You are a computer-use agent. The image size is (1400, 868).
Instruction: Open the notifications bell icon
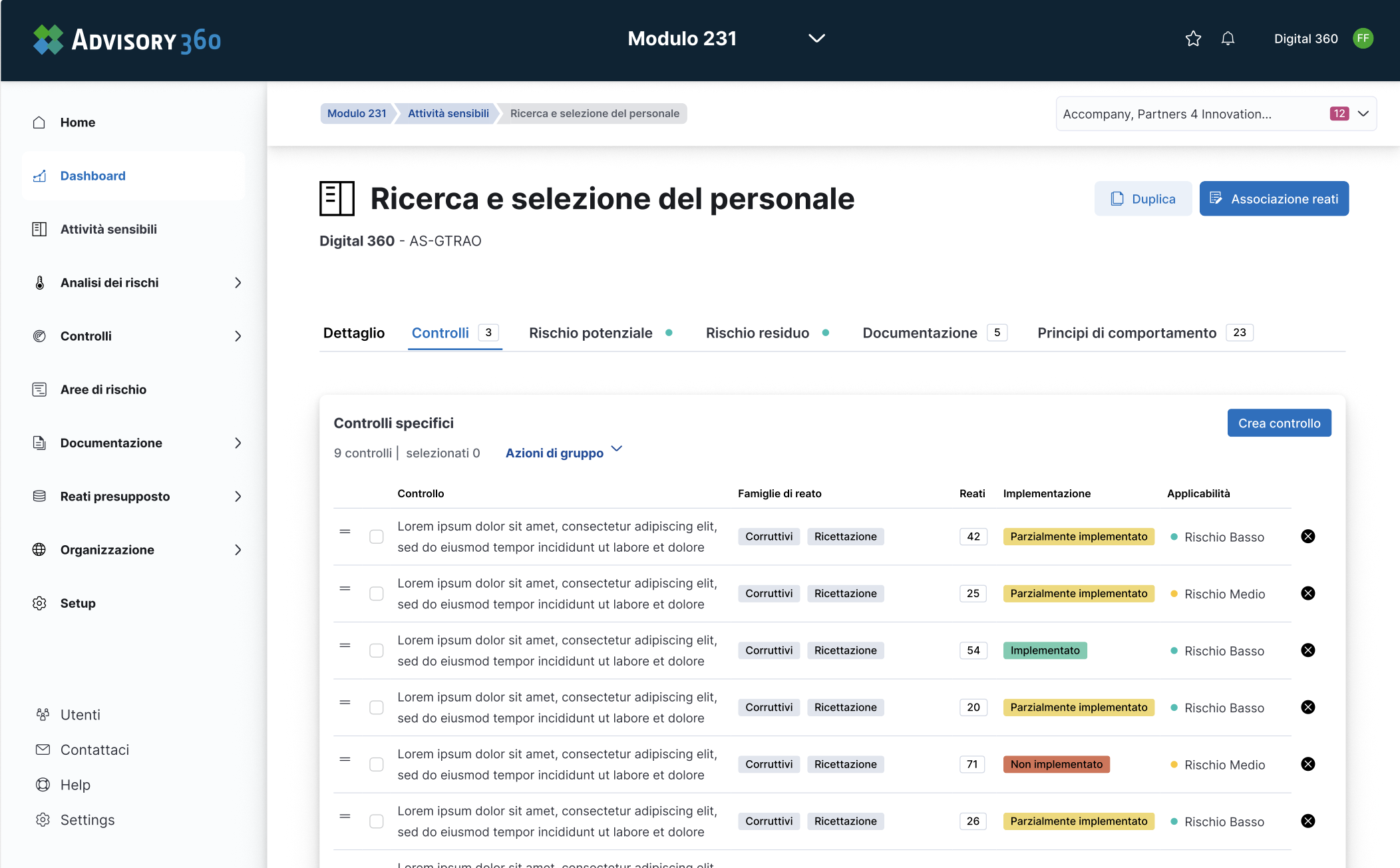1228,39
